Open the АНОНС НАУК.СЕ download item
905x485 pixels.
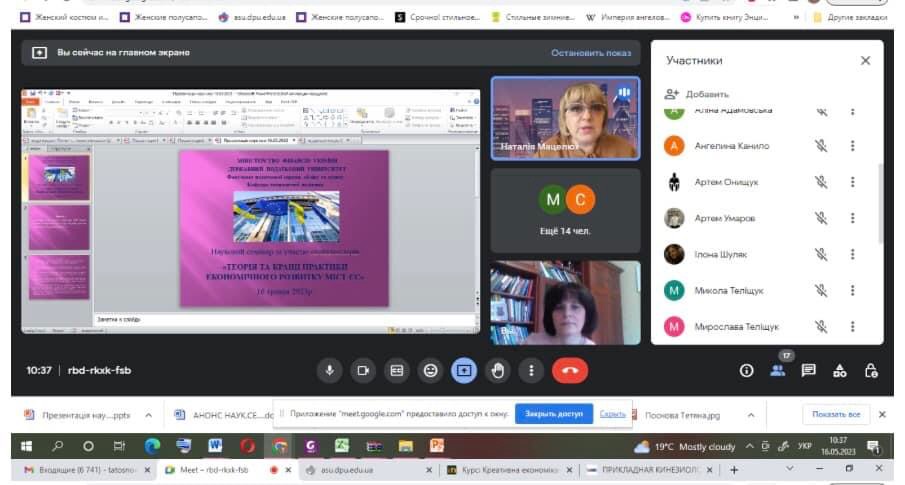pos(225,415)
